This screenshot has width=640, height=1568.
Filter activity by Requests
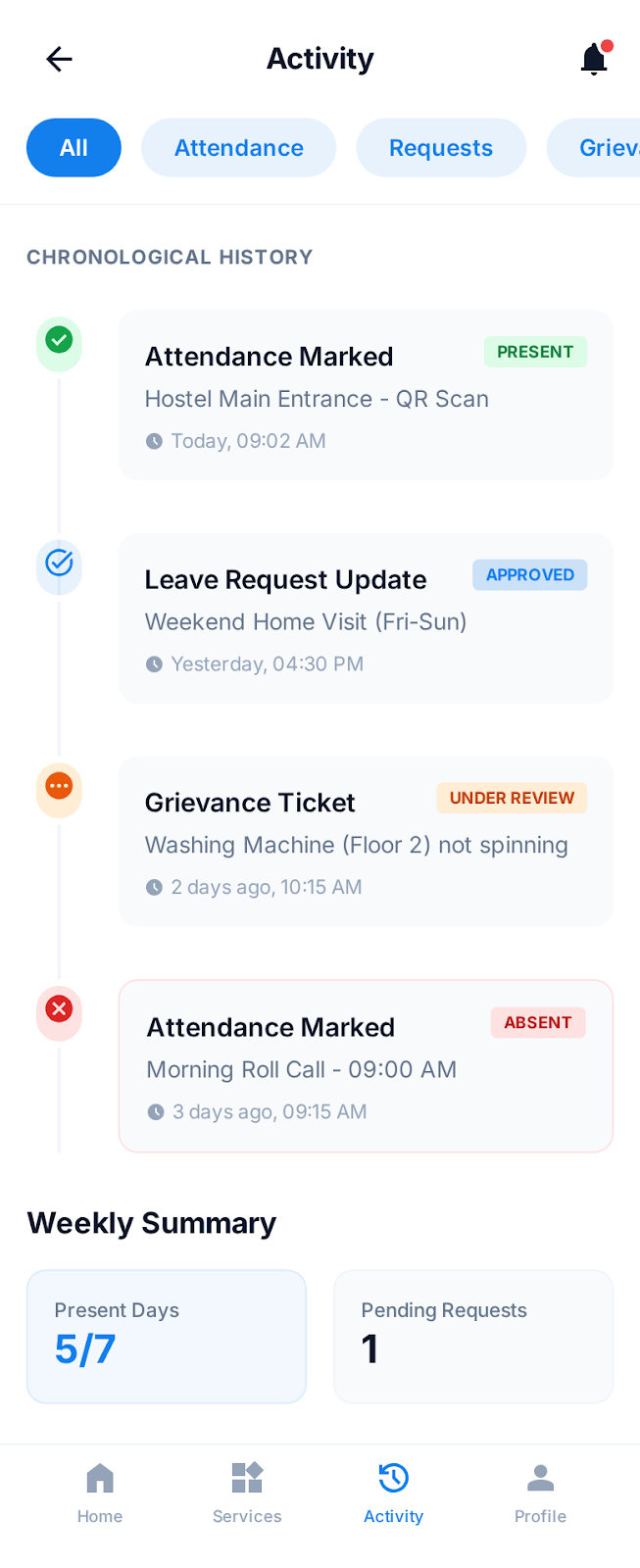pyautogui.click(x=441, y=148)
